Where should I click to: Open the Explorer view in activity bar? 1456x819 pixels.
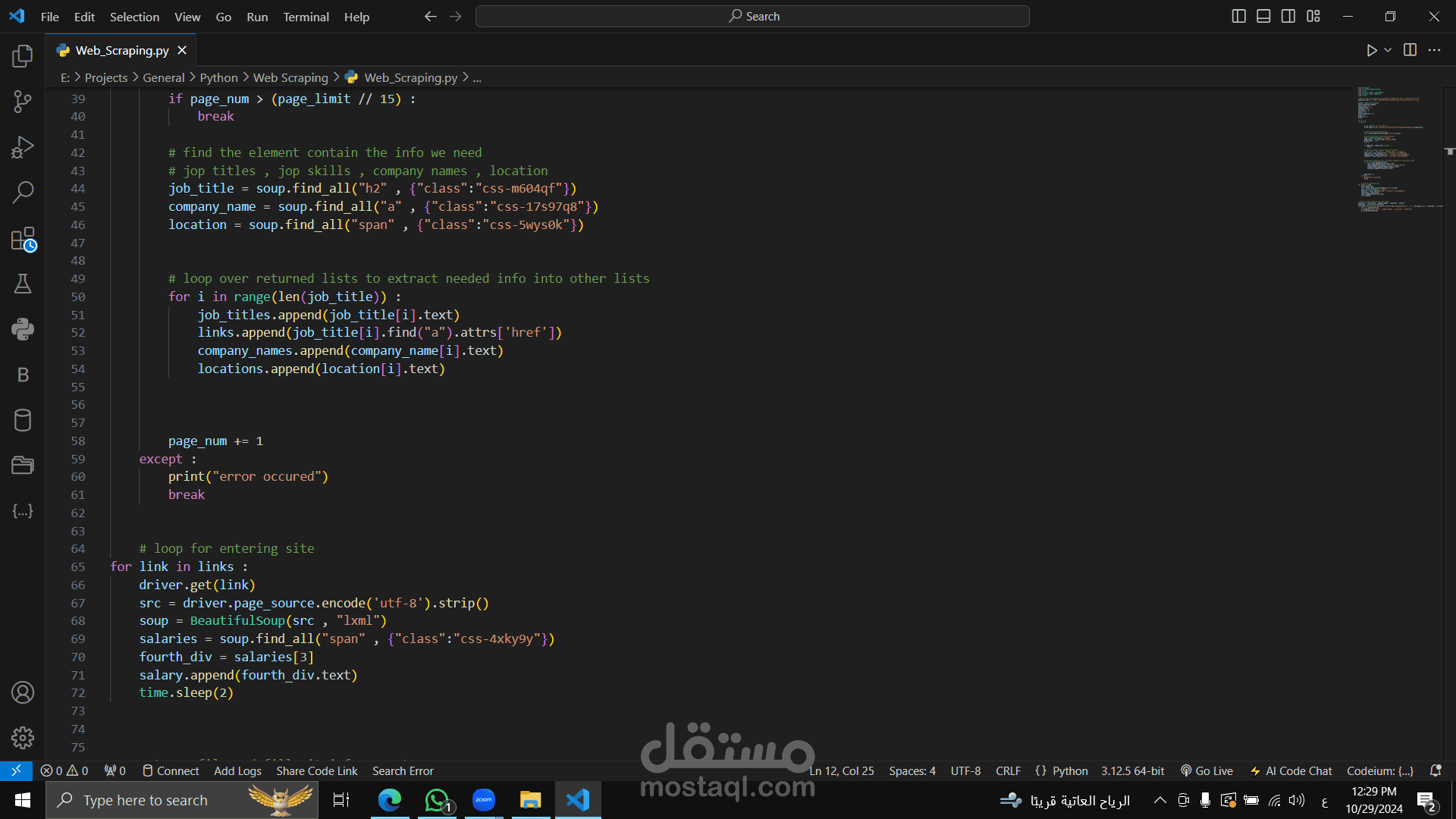[23, 55]
